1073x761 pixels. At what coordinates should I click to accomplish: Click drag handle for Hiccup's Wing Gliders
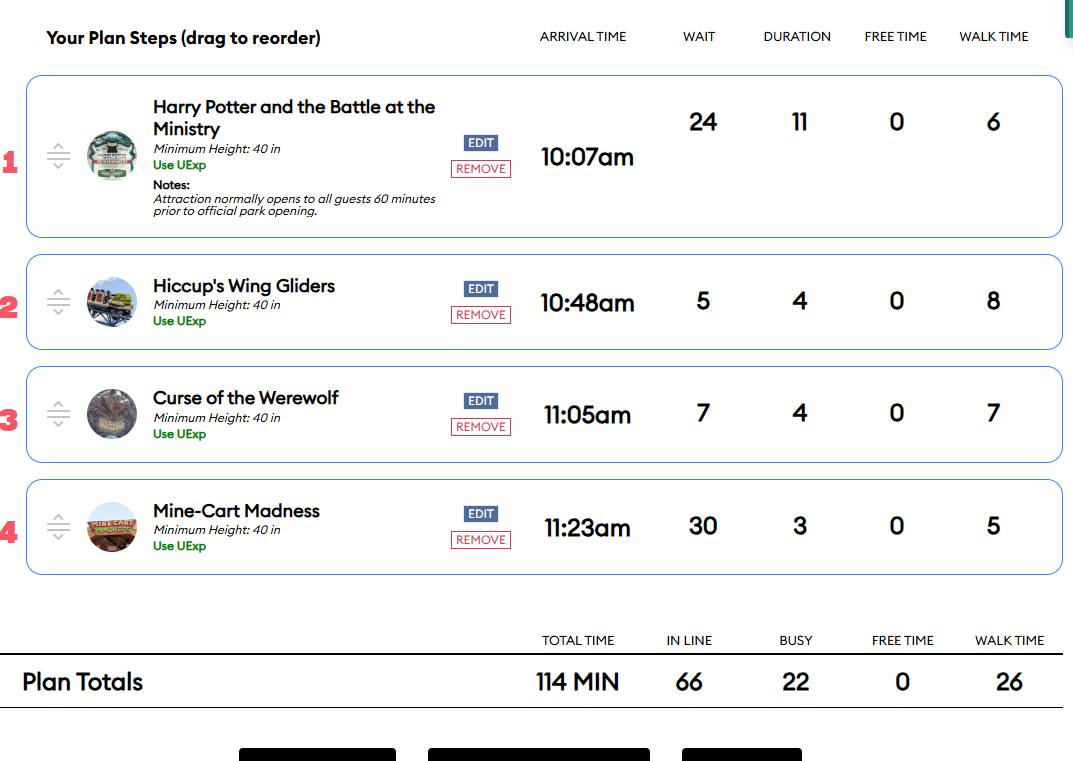click(x=58, y=302)
